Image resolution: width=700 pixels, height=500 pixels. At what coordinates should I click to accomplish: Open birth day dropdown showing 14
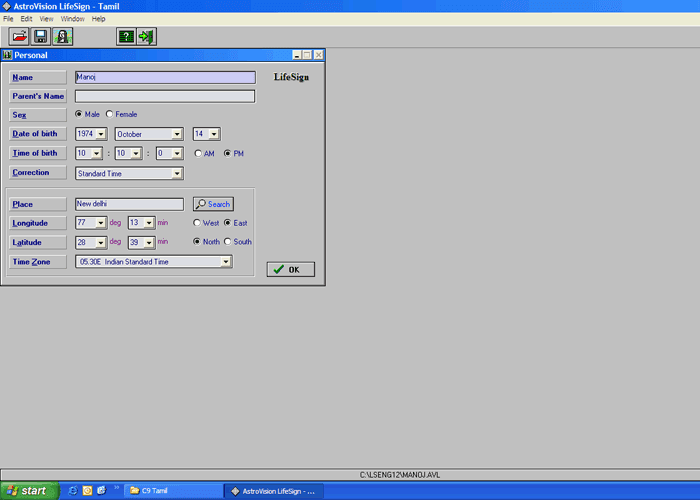(214, 134)
